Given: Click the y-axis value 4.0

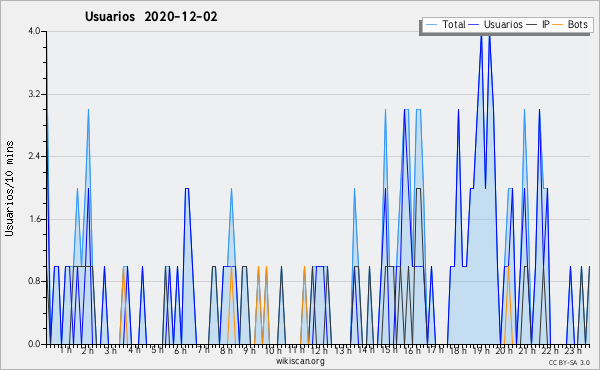Looking at the screenshot, I should [x=34, y=31].
